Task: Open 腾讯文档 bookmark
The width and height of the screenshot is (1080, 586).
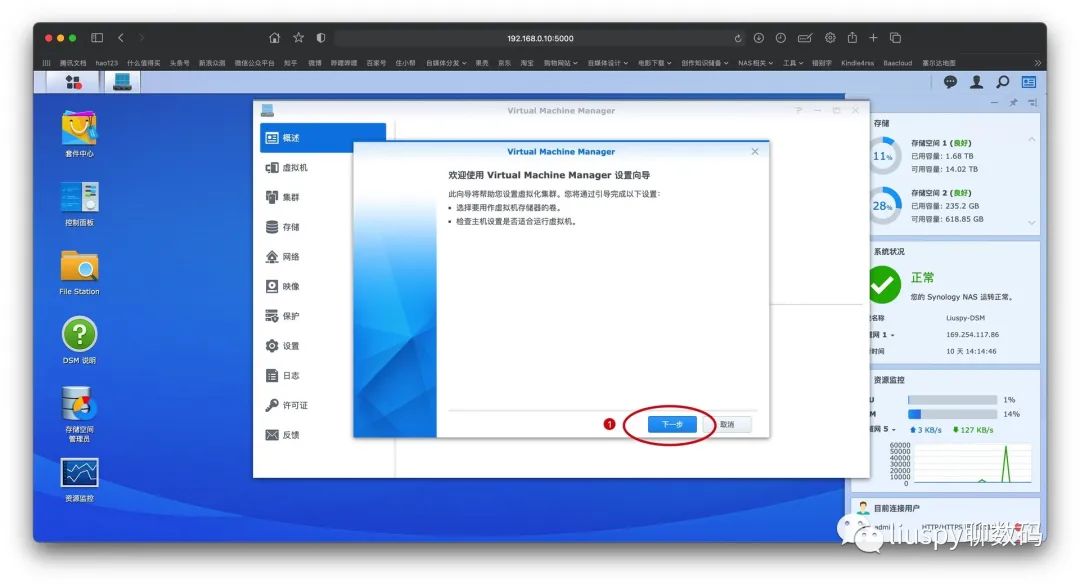Action: click(73, 63)
